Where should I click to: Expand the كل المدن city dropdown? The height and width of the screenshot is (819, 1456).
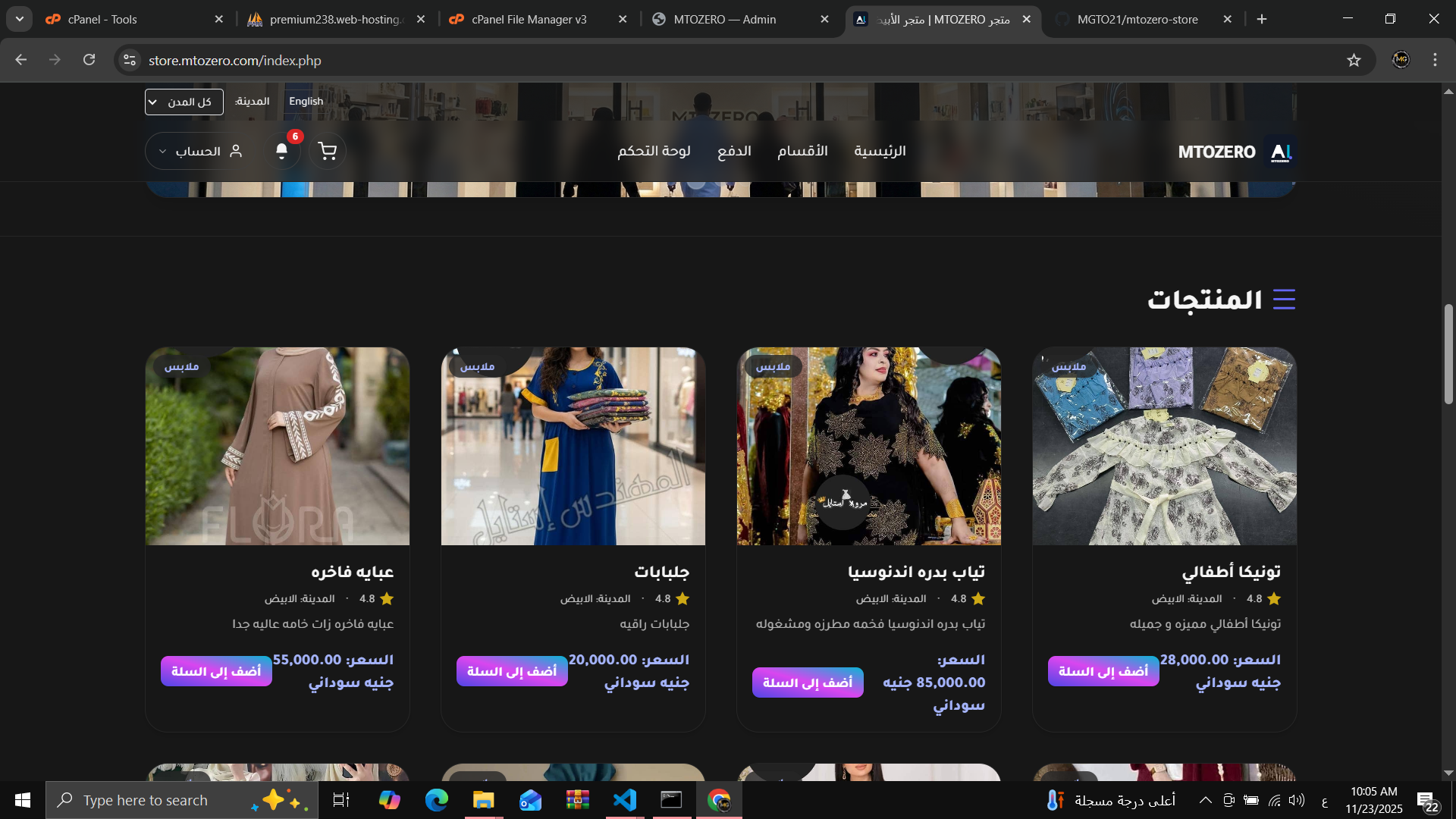click(184, 102)
